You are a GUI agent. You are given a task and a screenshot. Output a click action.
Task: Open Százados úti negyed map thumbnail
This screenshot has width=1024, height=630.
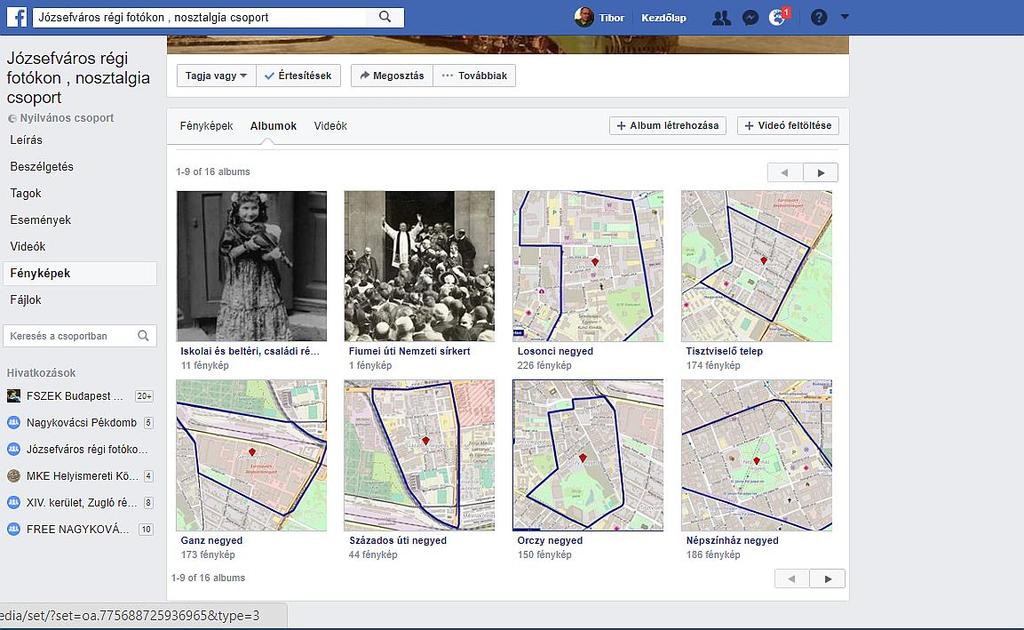click(419, 455)
